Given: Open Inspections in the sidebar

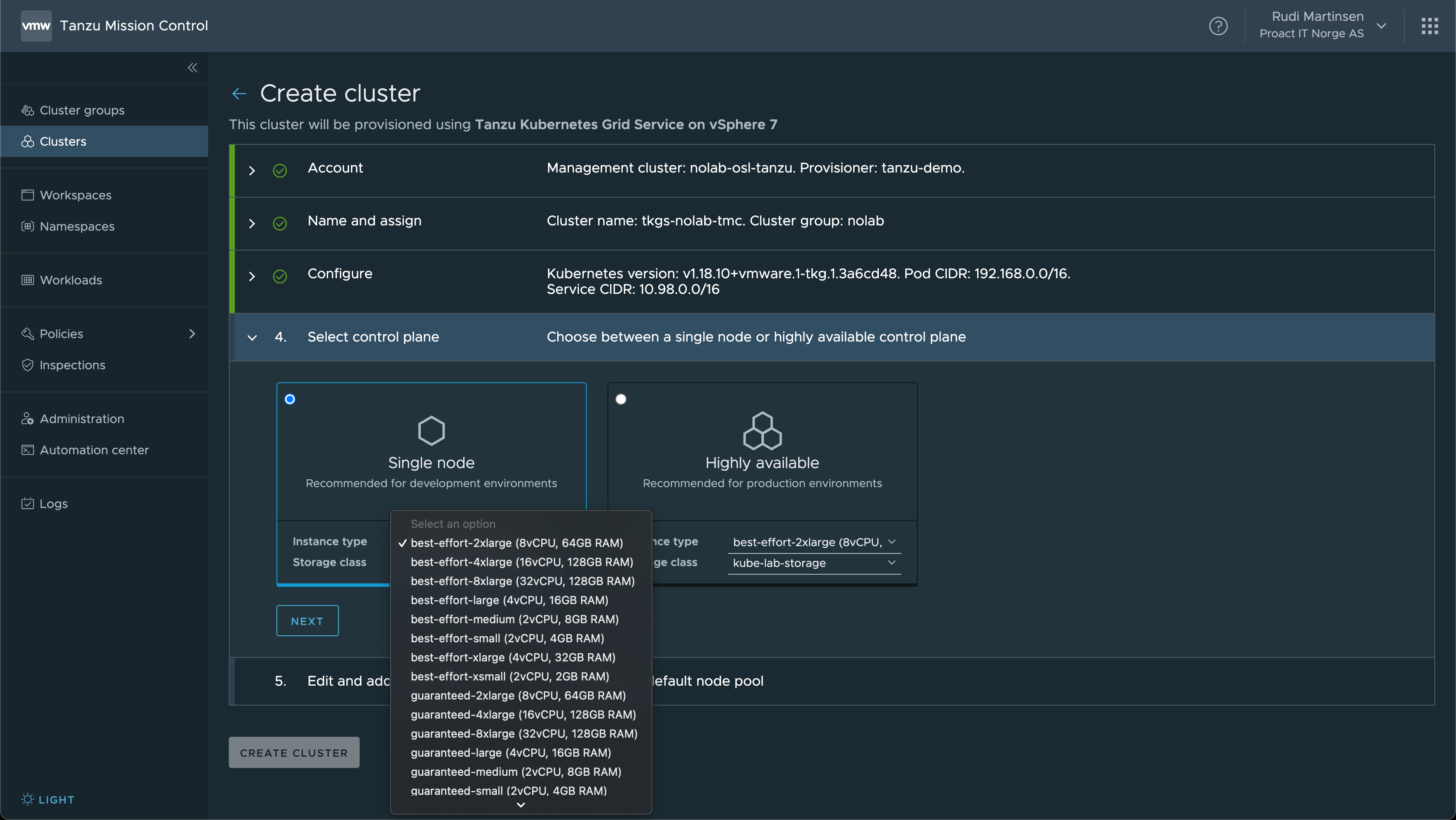Looking at the screenshot, I should click(x=104, y=365).
